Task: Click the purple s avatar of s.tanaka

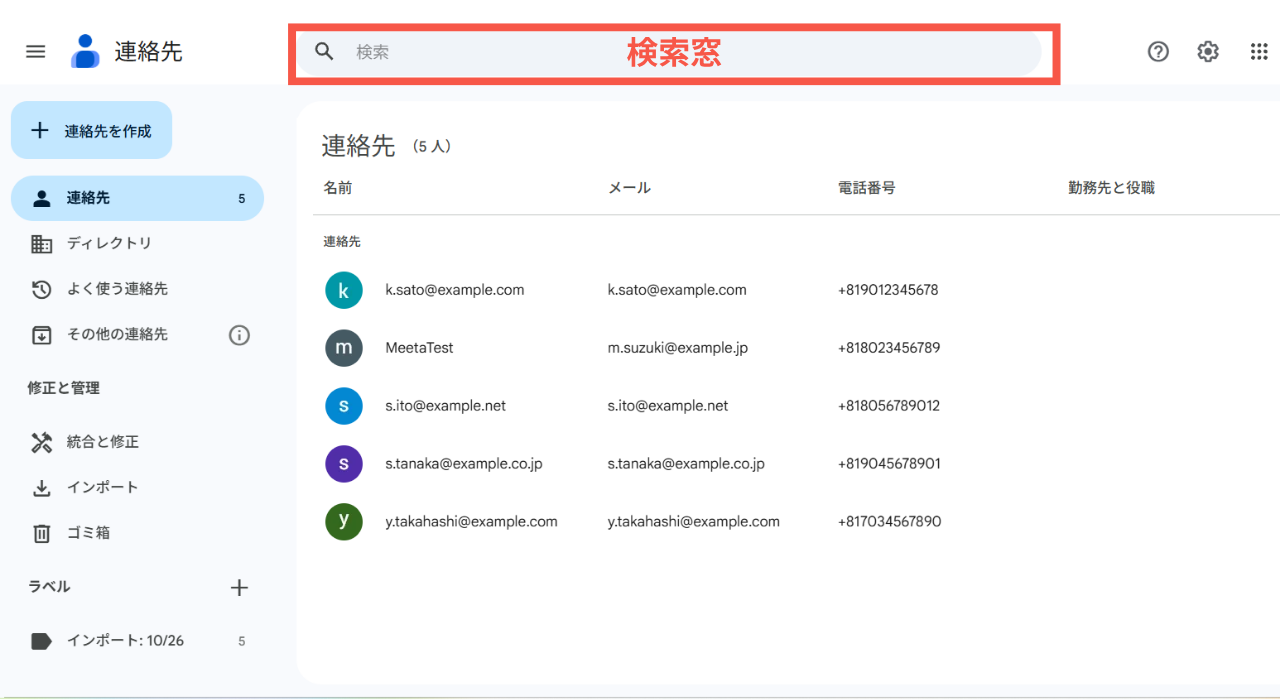Action: [344, 464]
